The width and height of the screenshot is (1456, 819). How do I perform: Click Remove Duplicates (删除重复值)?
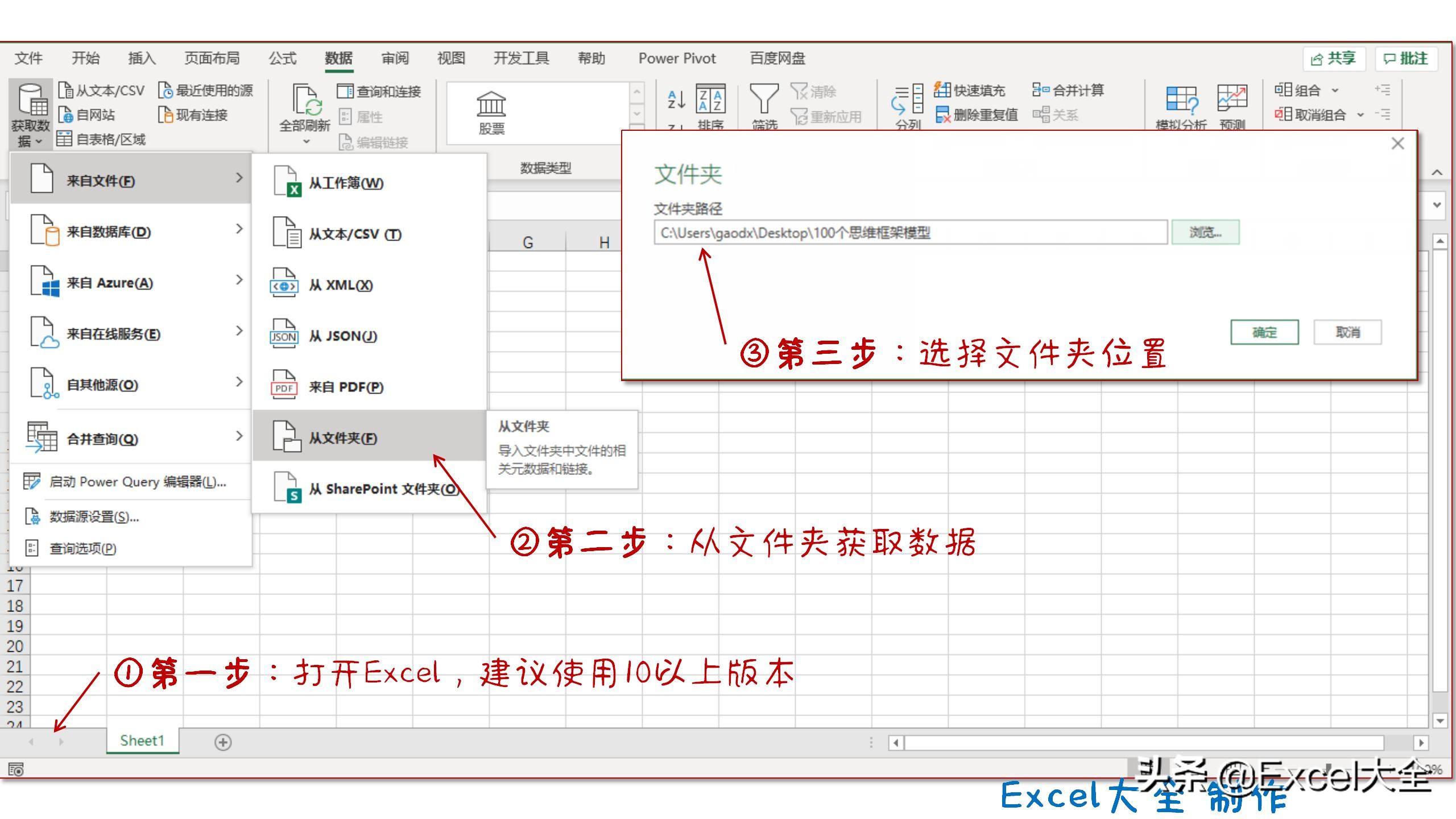pyautogui.click(x=977, y=114)
